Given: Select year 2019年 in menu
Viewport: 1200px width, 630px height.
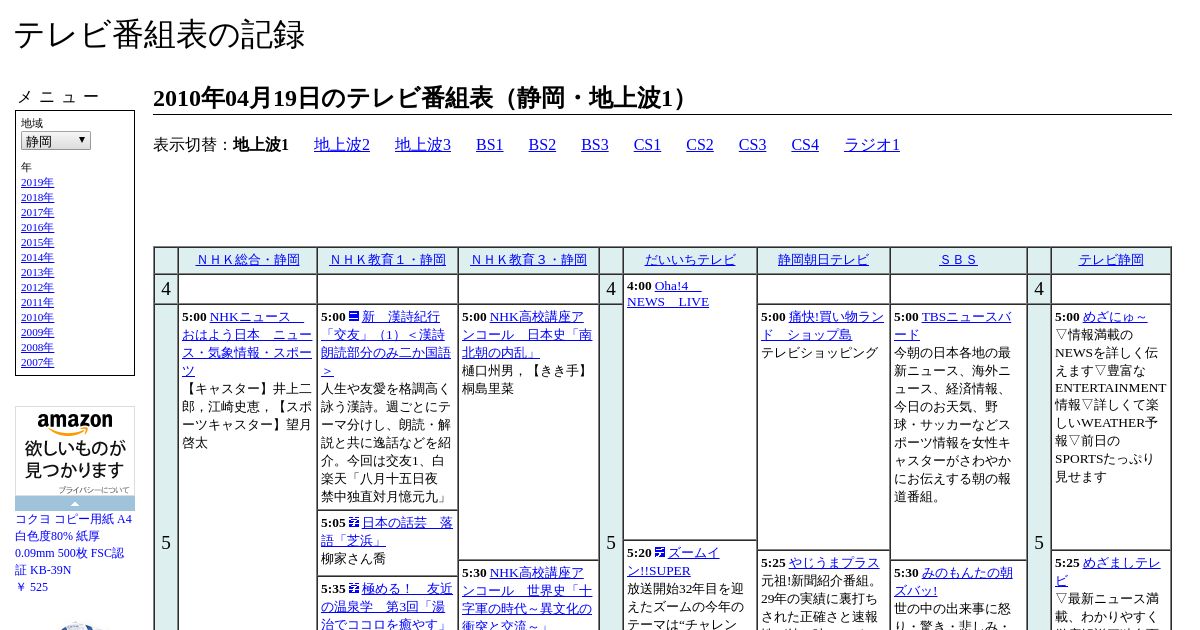Looking at the screenshot, I should 37,183.
